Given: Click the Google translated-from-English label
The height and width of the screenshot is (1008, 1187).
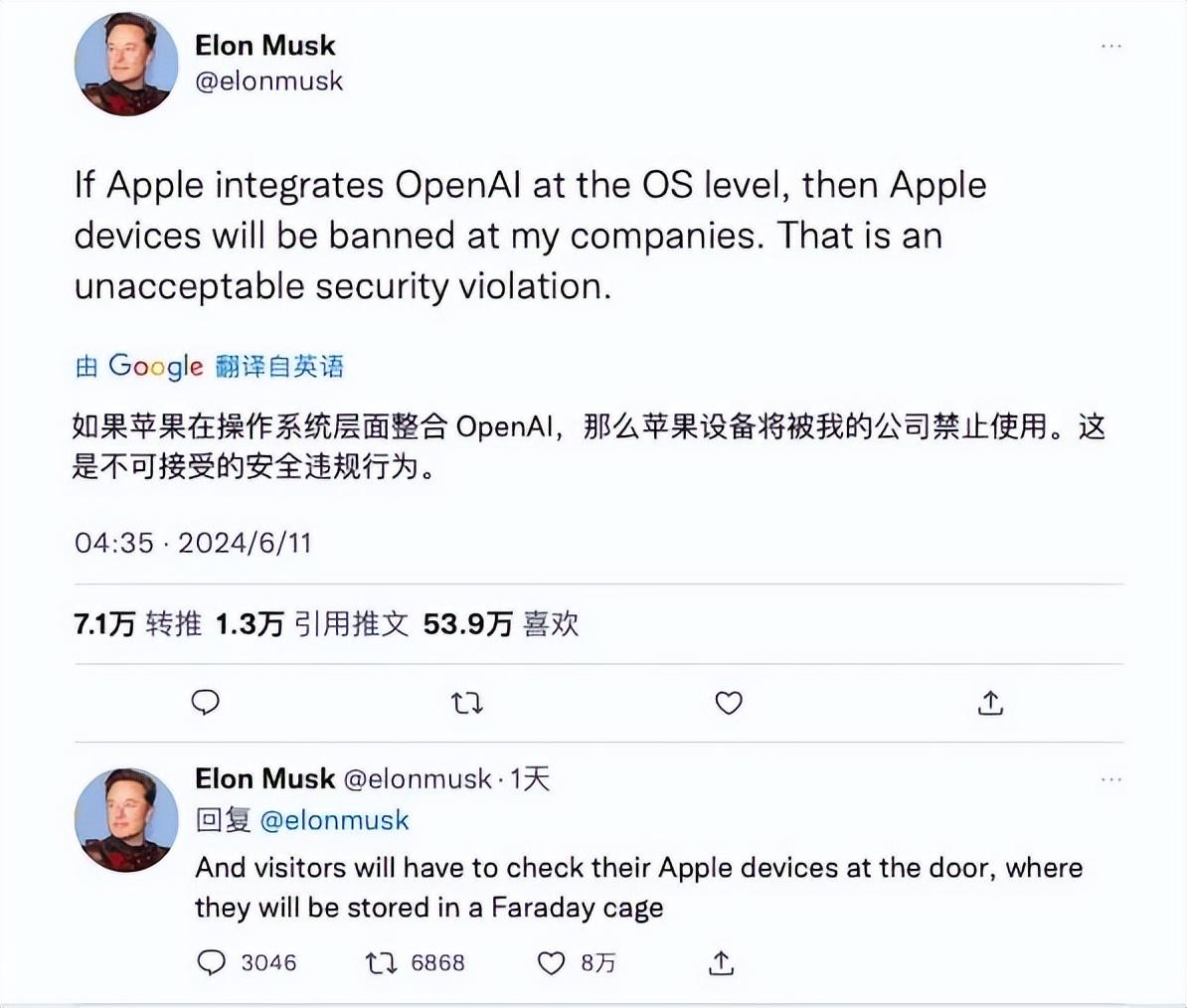Looking at the screenshot, I should pos(210,366).
